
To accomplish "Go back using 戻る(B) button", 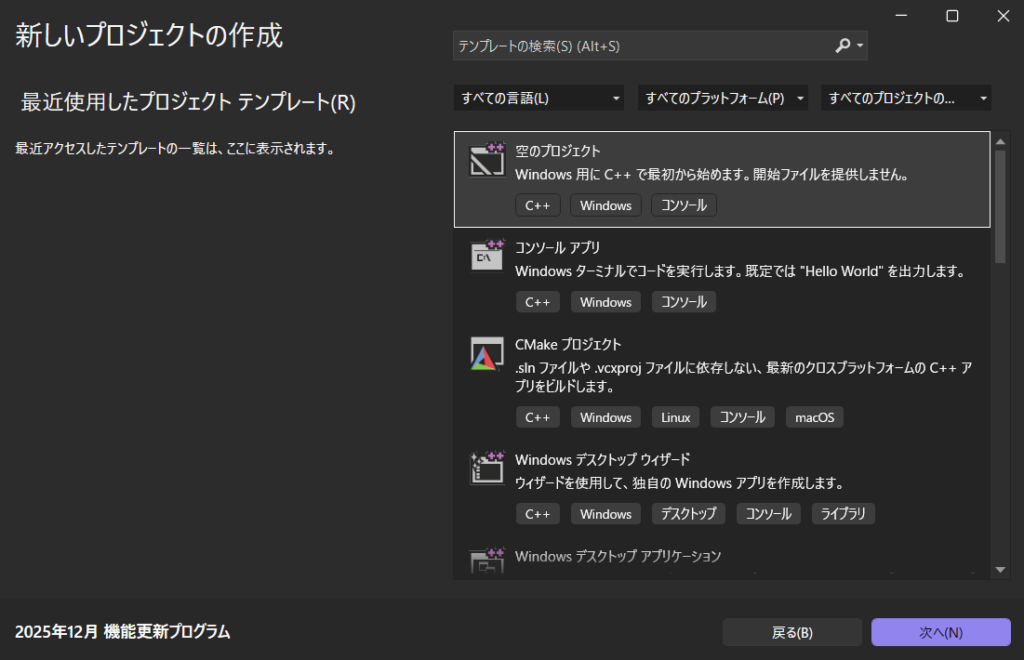I will 792,632.
